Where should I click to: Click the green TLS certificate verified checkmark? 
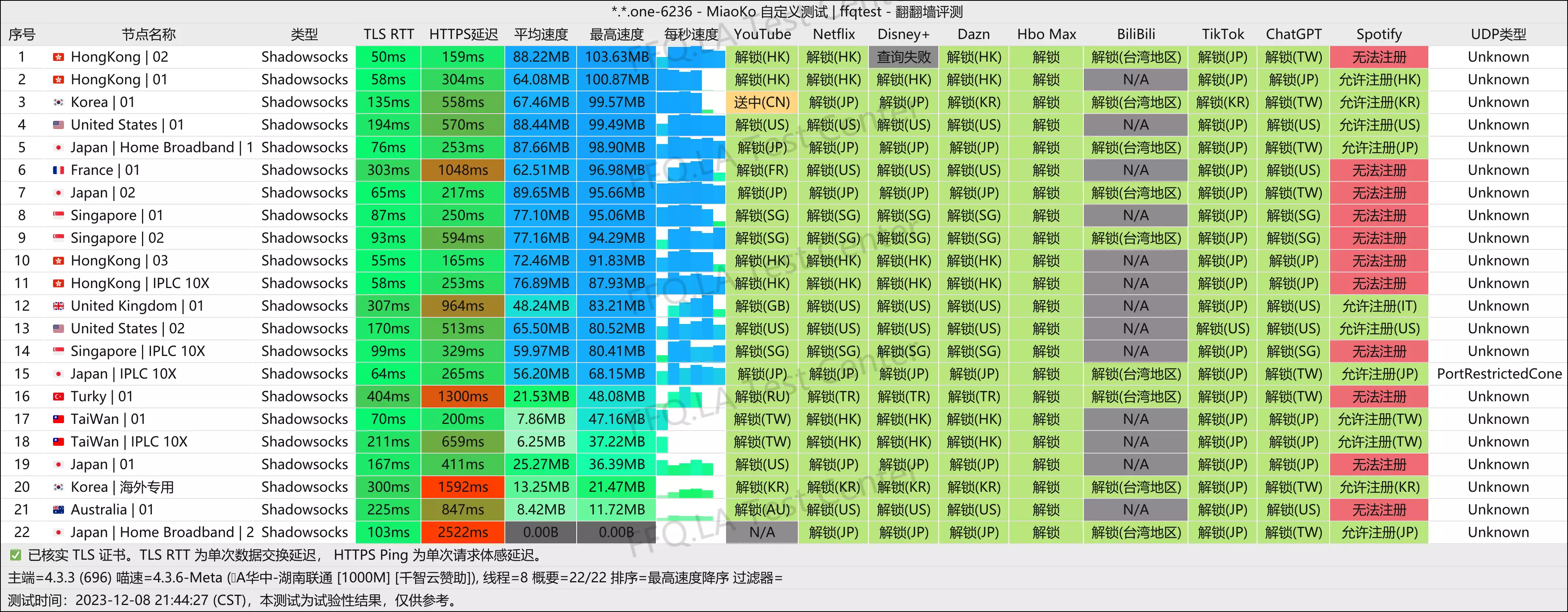pos(15,555)
